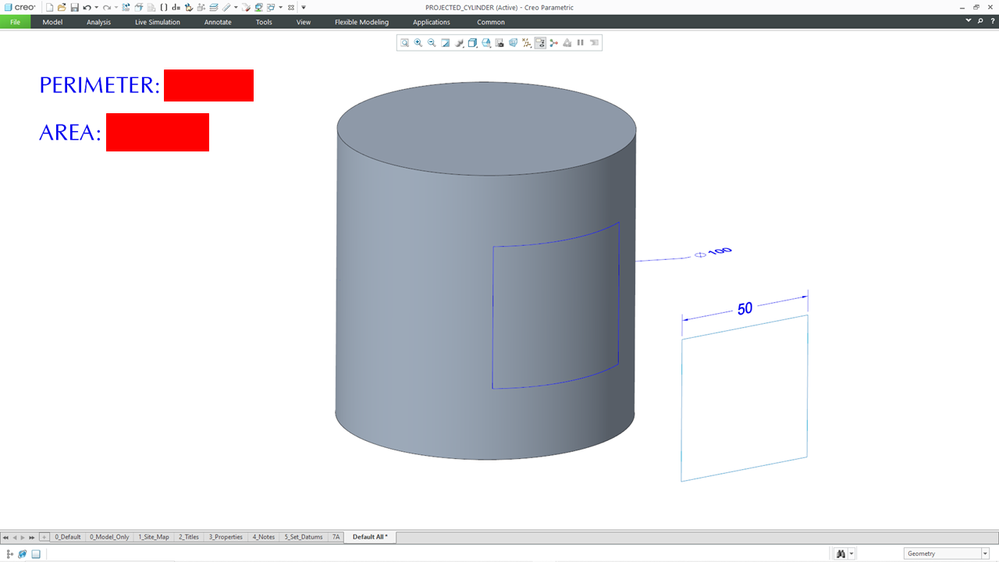999x562 pixels.
Task: Collapse the ribbon with the chevron
Action: 968,20
